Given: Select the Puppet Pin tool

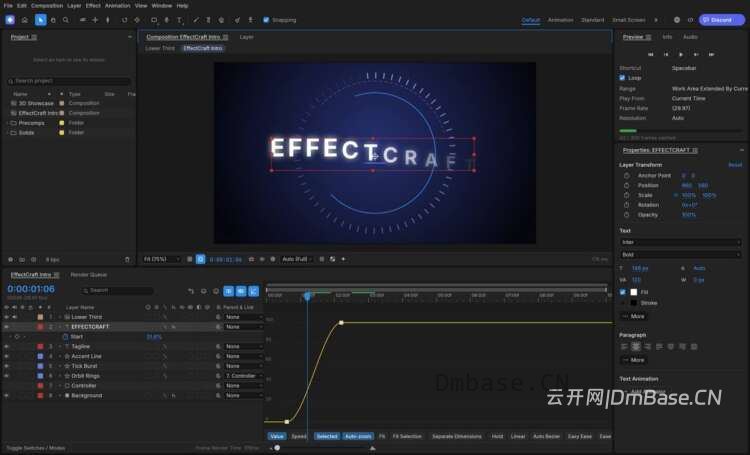Looking at the screenshot, I should [250, 20].
